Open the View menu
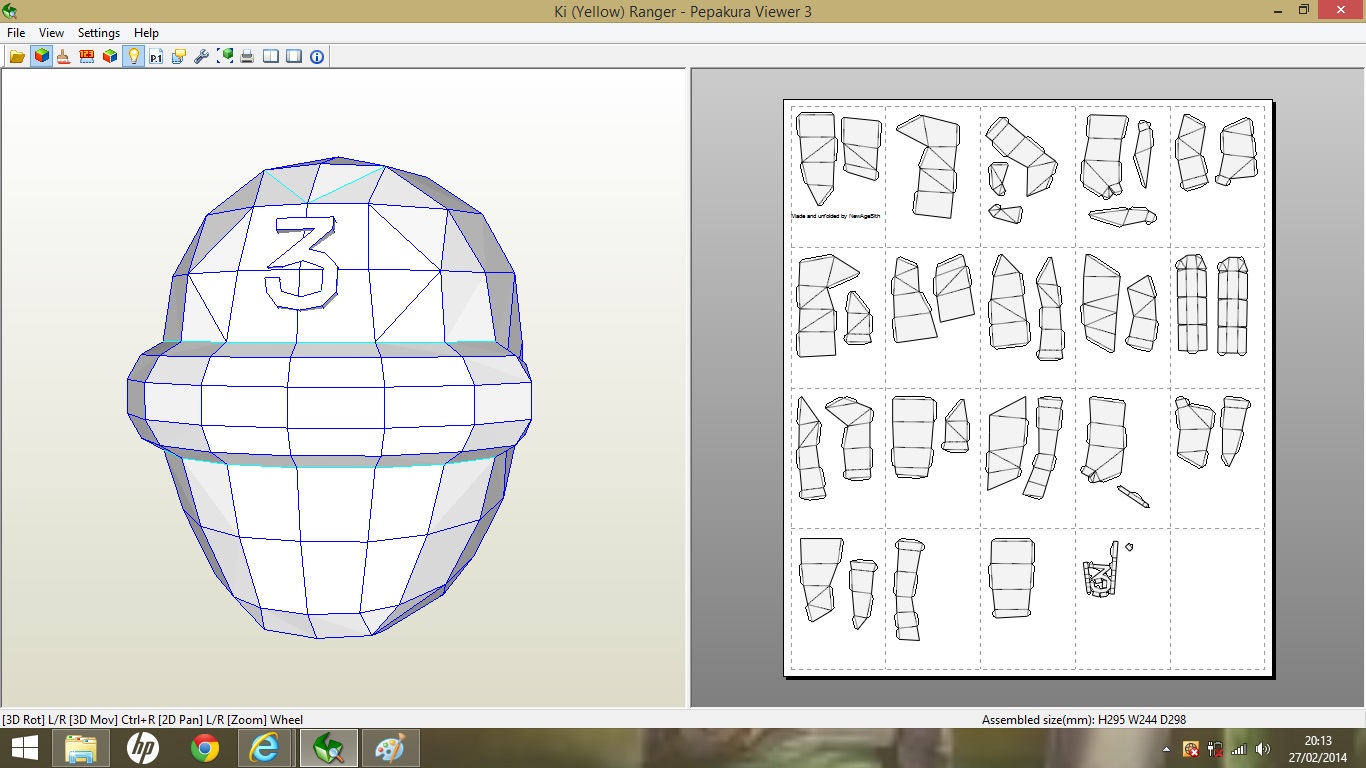 51,33
